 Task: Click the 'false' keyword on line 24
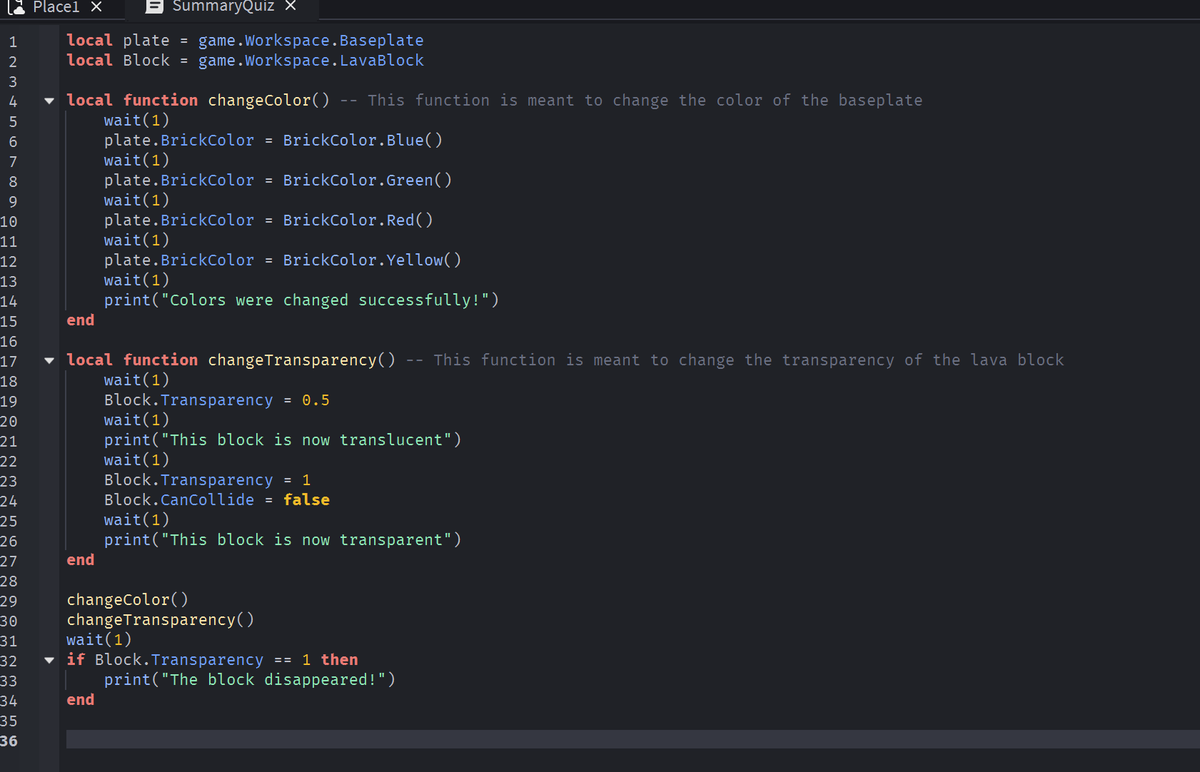coord(306,500)
